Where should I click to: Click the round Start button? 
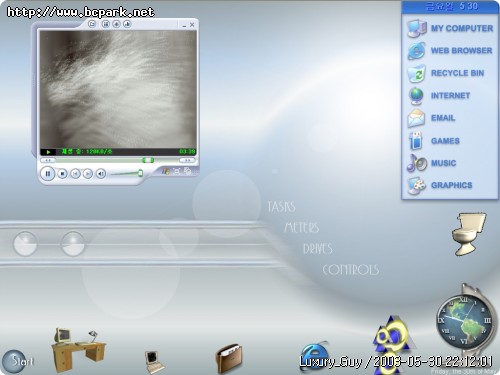18,362
